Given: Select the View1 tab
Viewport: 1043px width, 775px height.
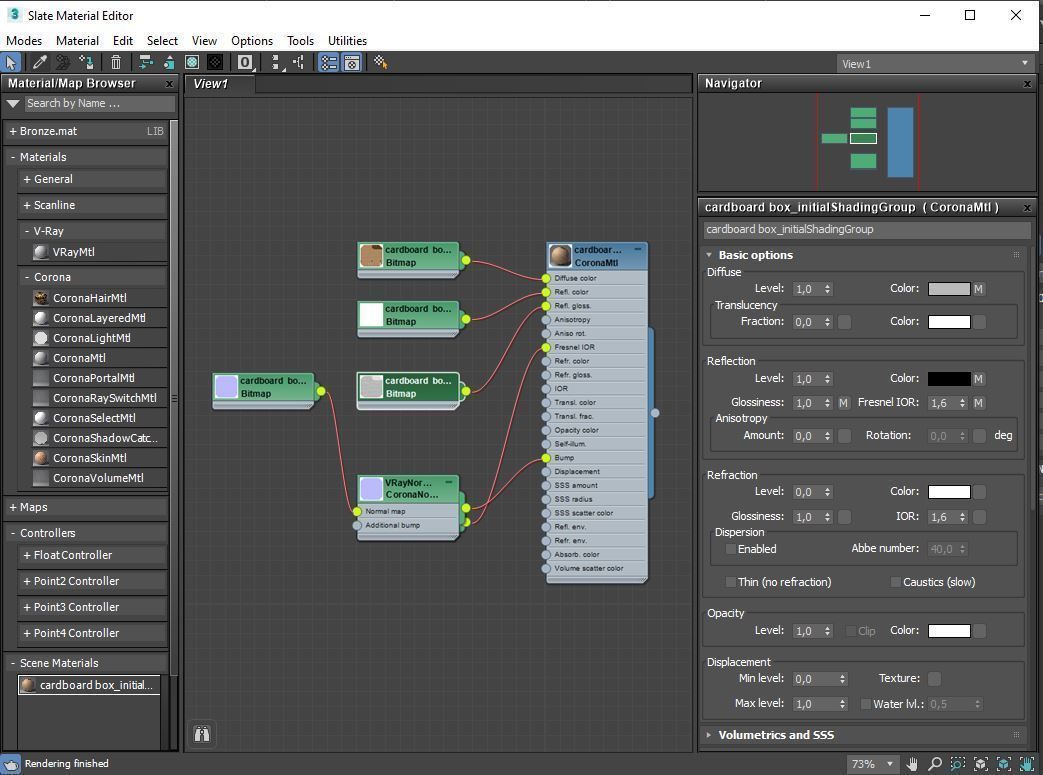Looking at the screenshot, I should click(220, 84).
